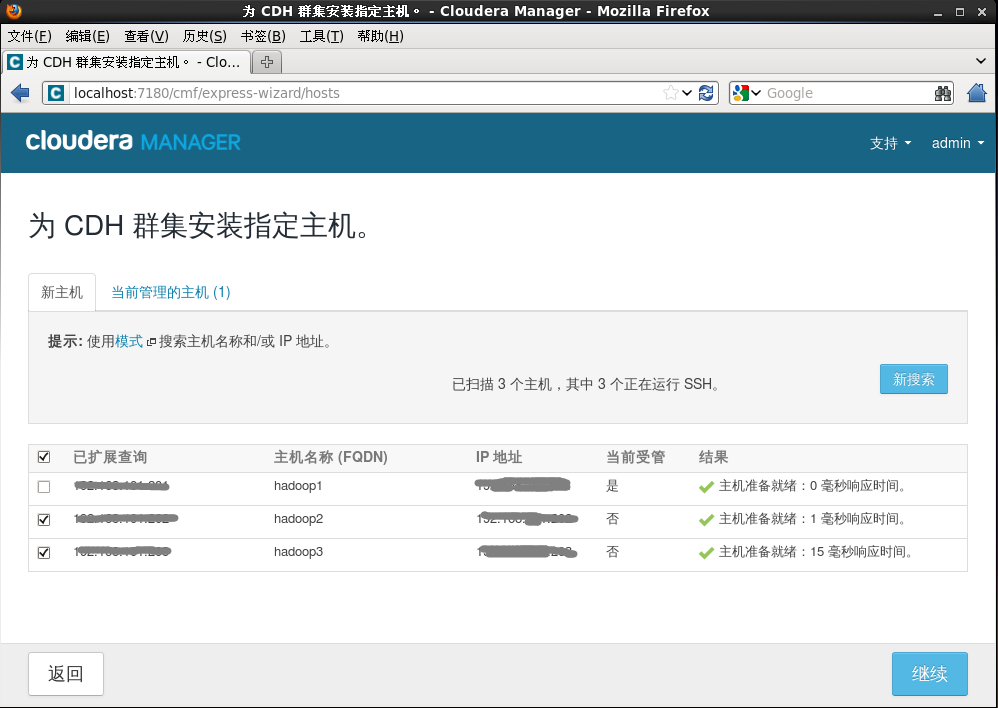Click the hadoop2 hostname cell
Image resolution: width=998 pixels, height=708 pixels.
tap(299, 519)
